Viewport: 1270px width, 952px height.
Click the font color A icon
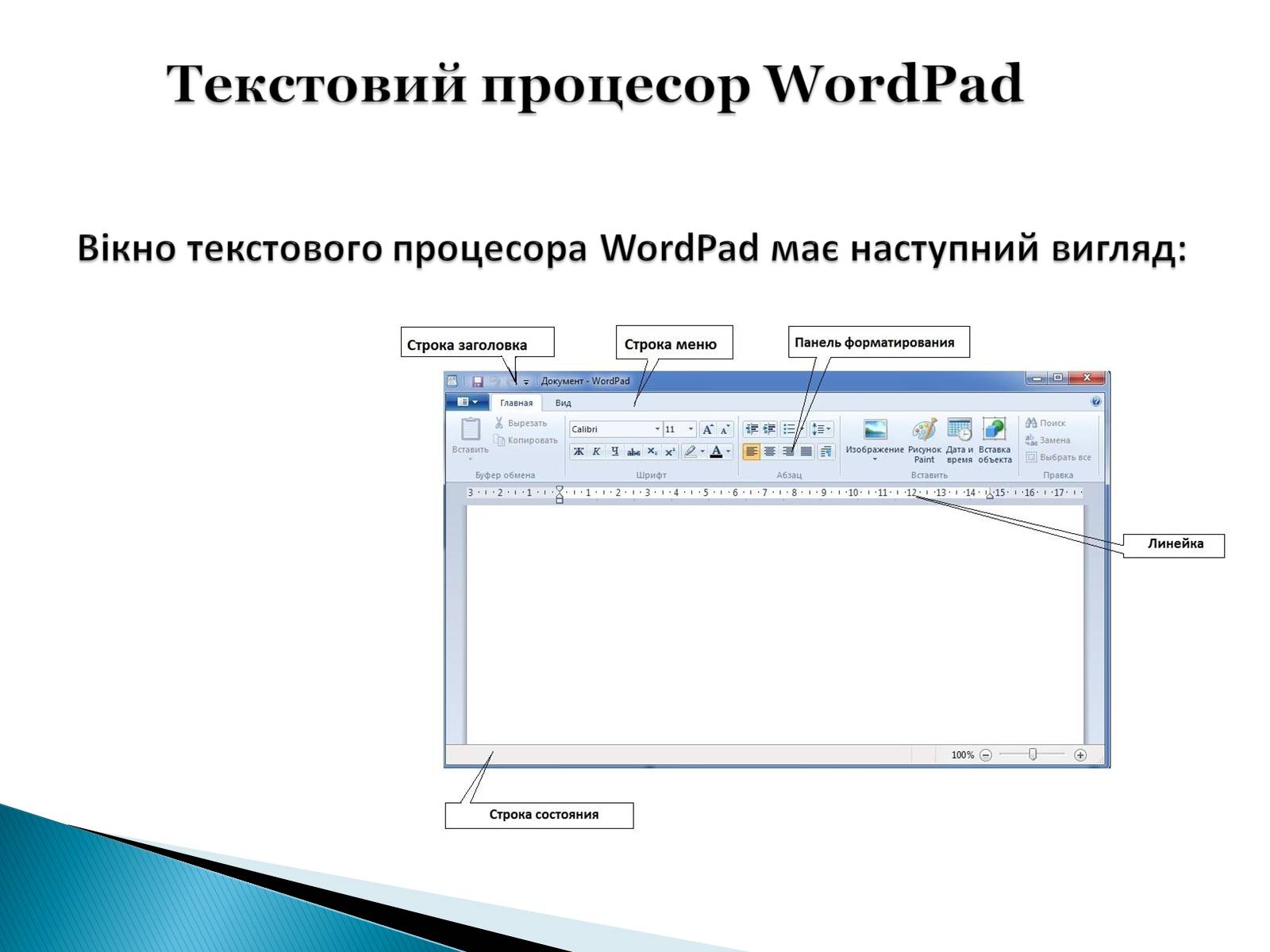717,451
